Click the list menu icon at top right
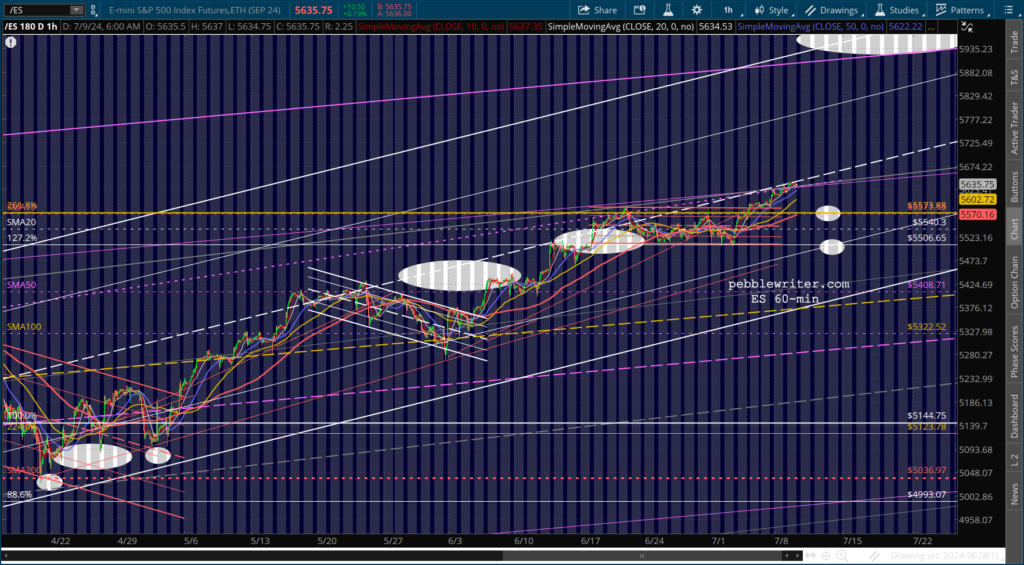This screenshot has width=1024, height=565. coord(1011,9)
